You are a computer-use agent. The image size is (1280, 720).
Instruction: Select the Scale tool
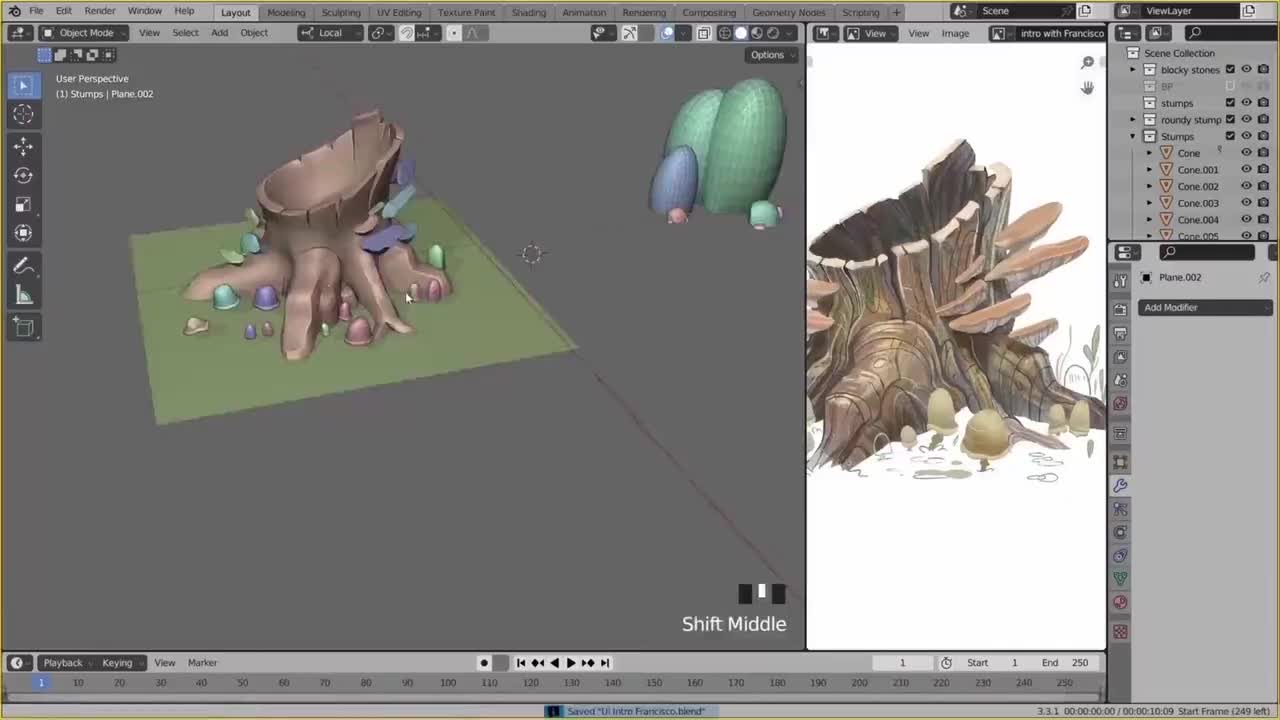click(x=24, y=205)
